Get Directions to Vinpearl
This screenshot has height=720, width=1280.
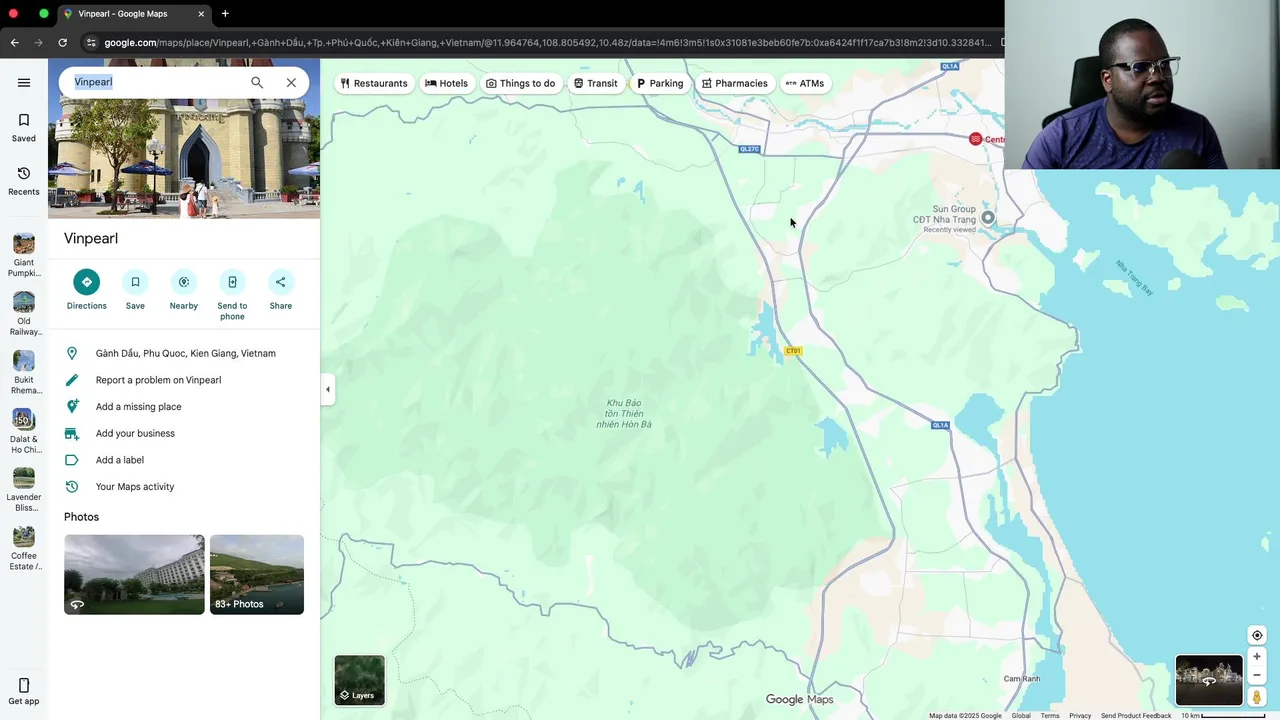[x=86, y=290]
